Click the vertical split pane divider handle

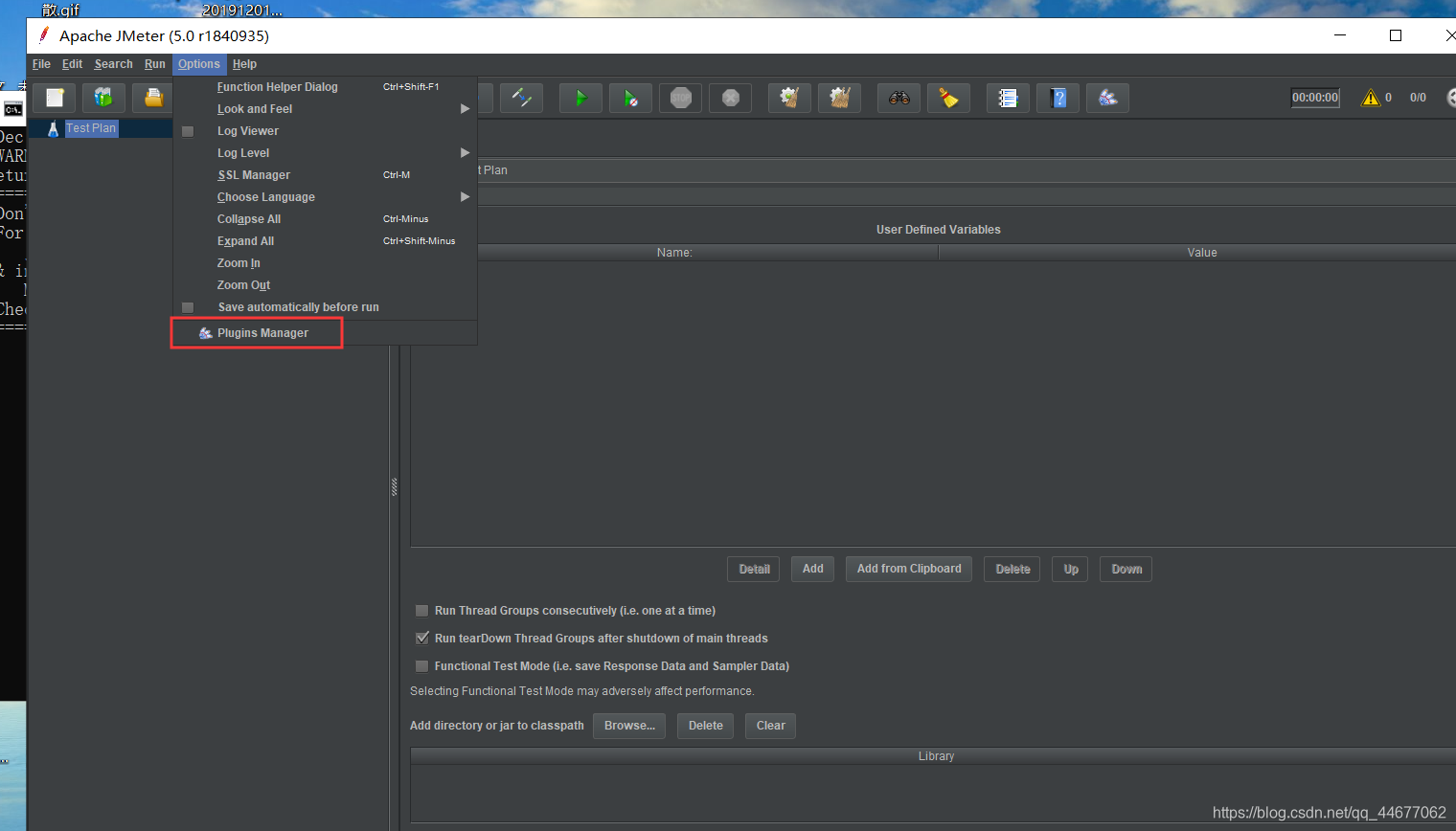(394, 487)
